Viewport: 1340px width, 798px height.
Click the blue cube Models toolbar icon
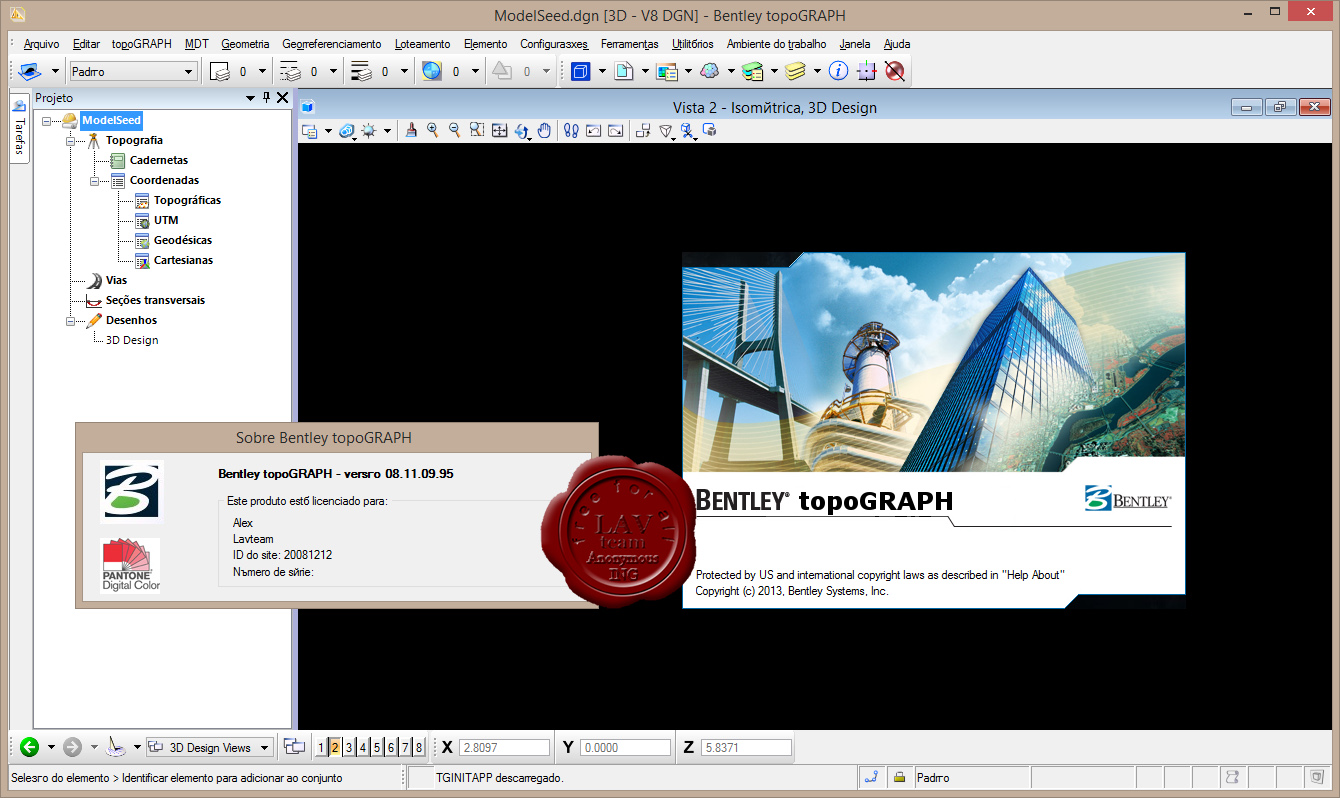click(x=580, y=71)
